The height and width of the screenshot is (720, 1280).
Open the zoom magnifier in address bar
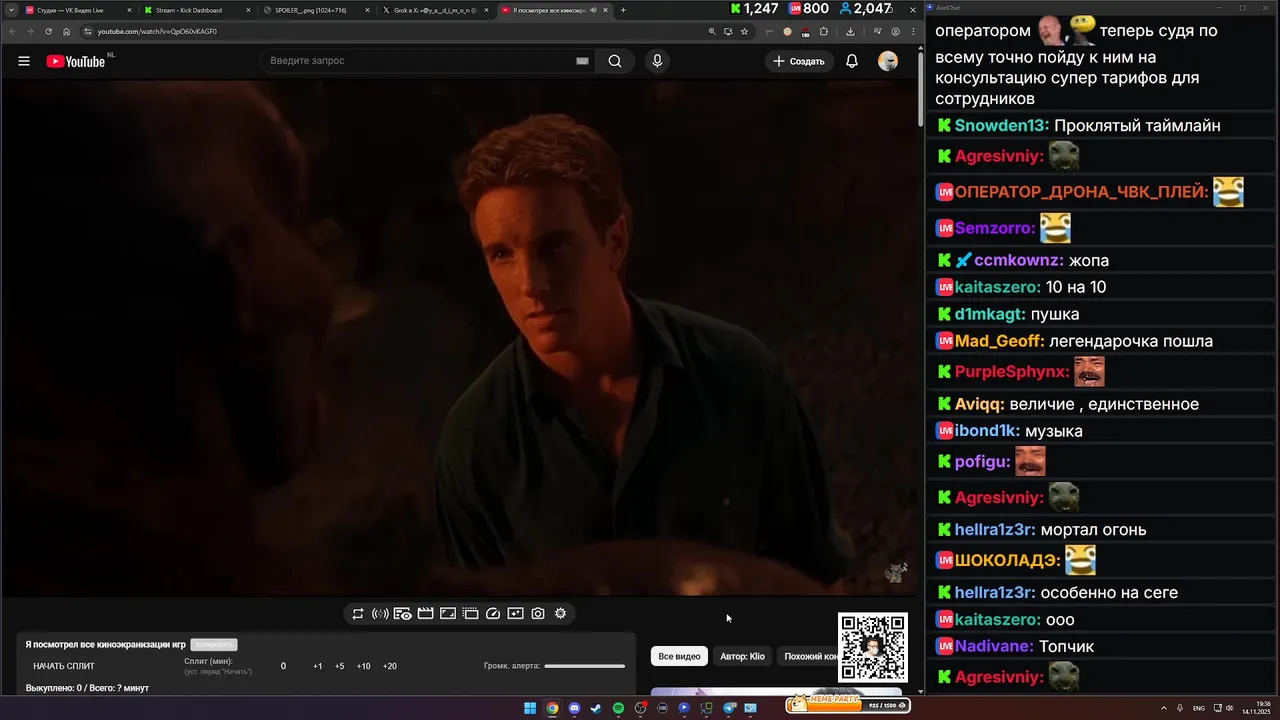pyautogui.click(x=712, y=31)
